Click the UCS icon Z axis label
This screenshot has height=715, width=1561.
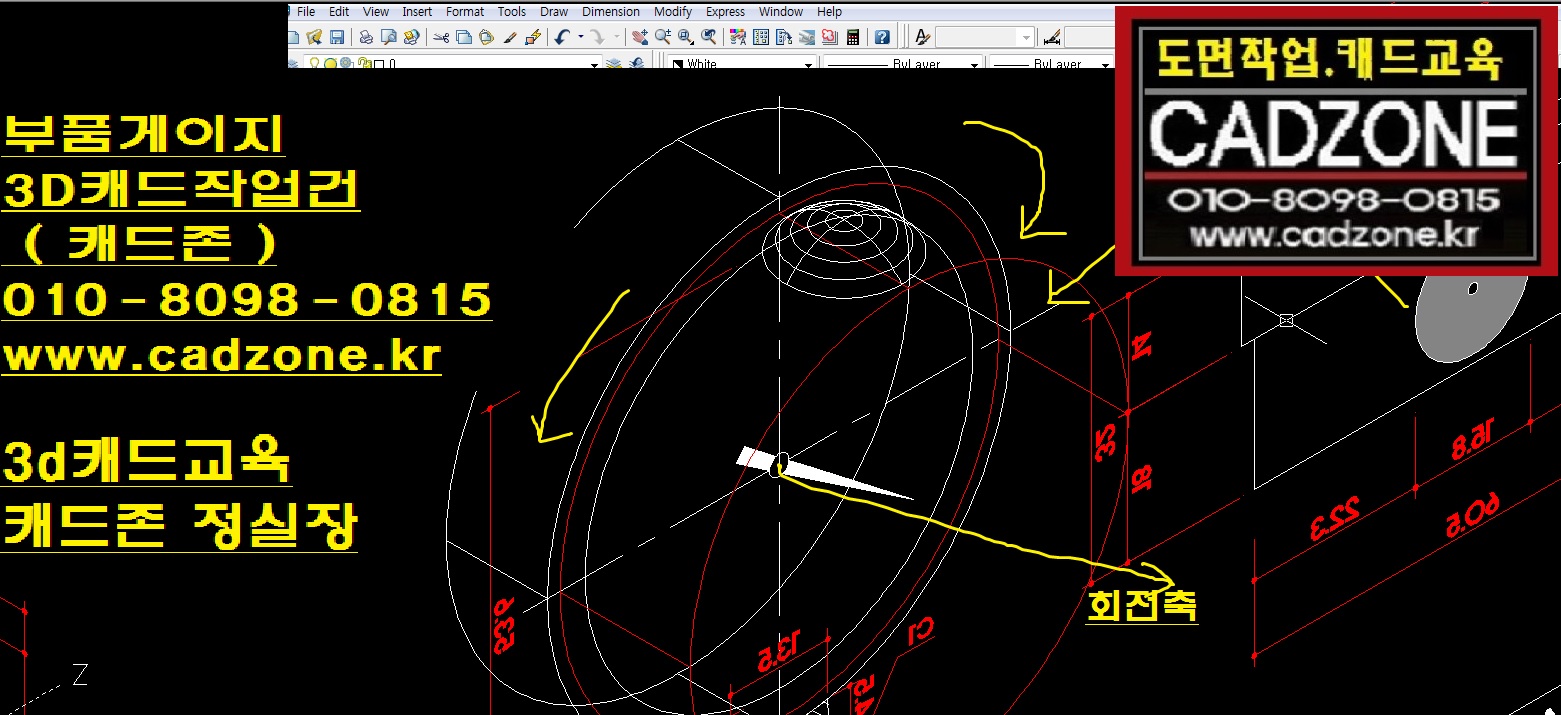(x=80, y=675)
